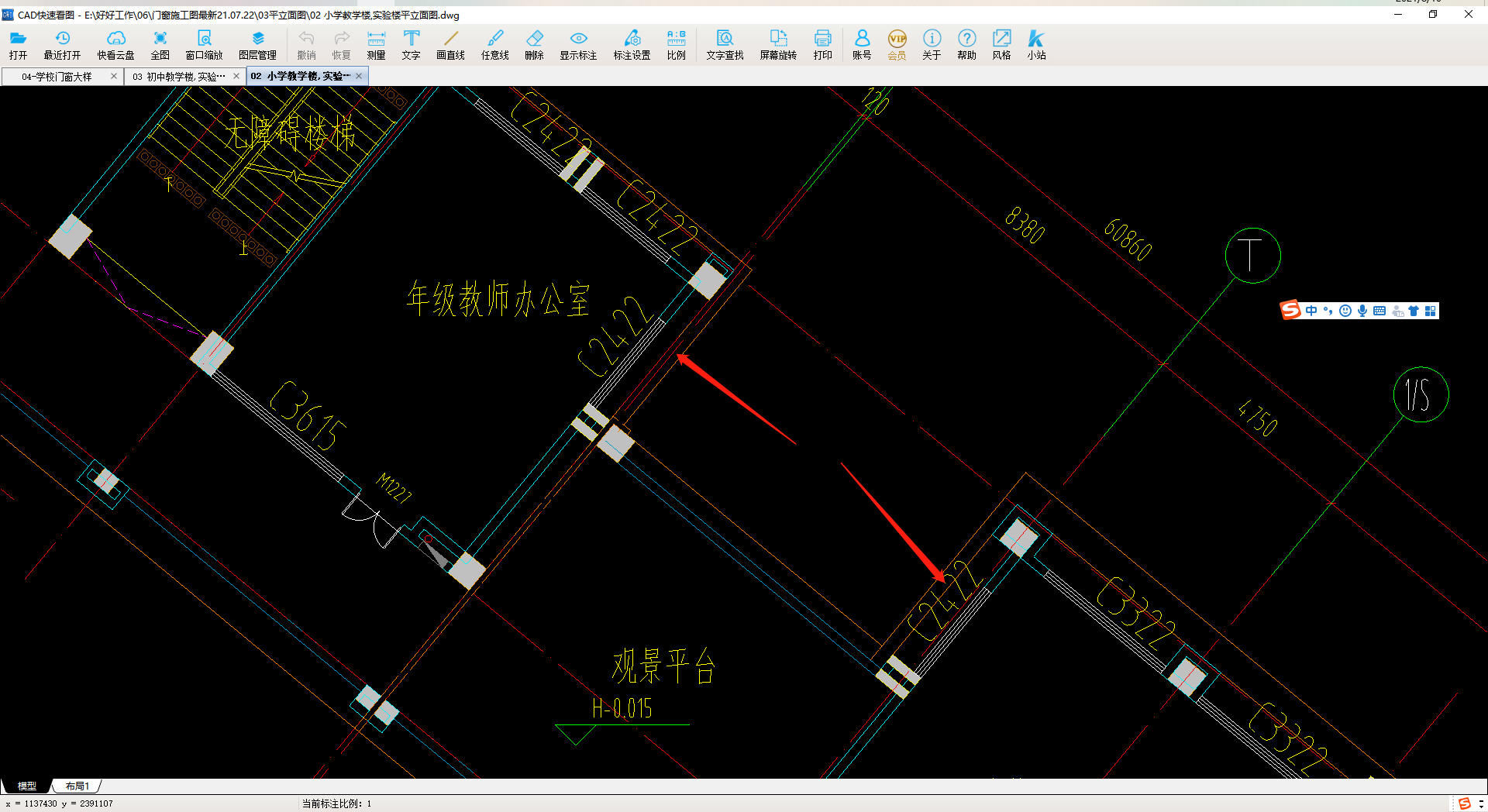Click 屏幕旋转 to rotate the view
Screen dimensions: 1488x812
pyautogui.click(x=778, y=45)
